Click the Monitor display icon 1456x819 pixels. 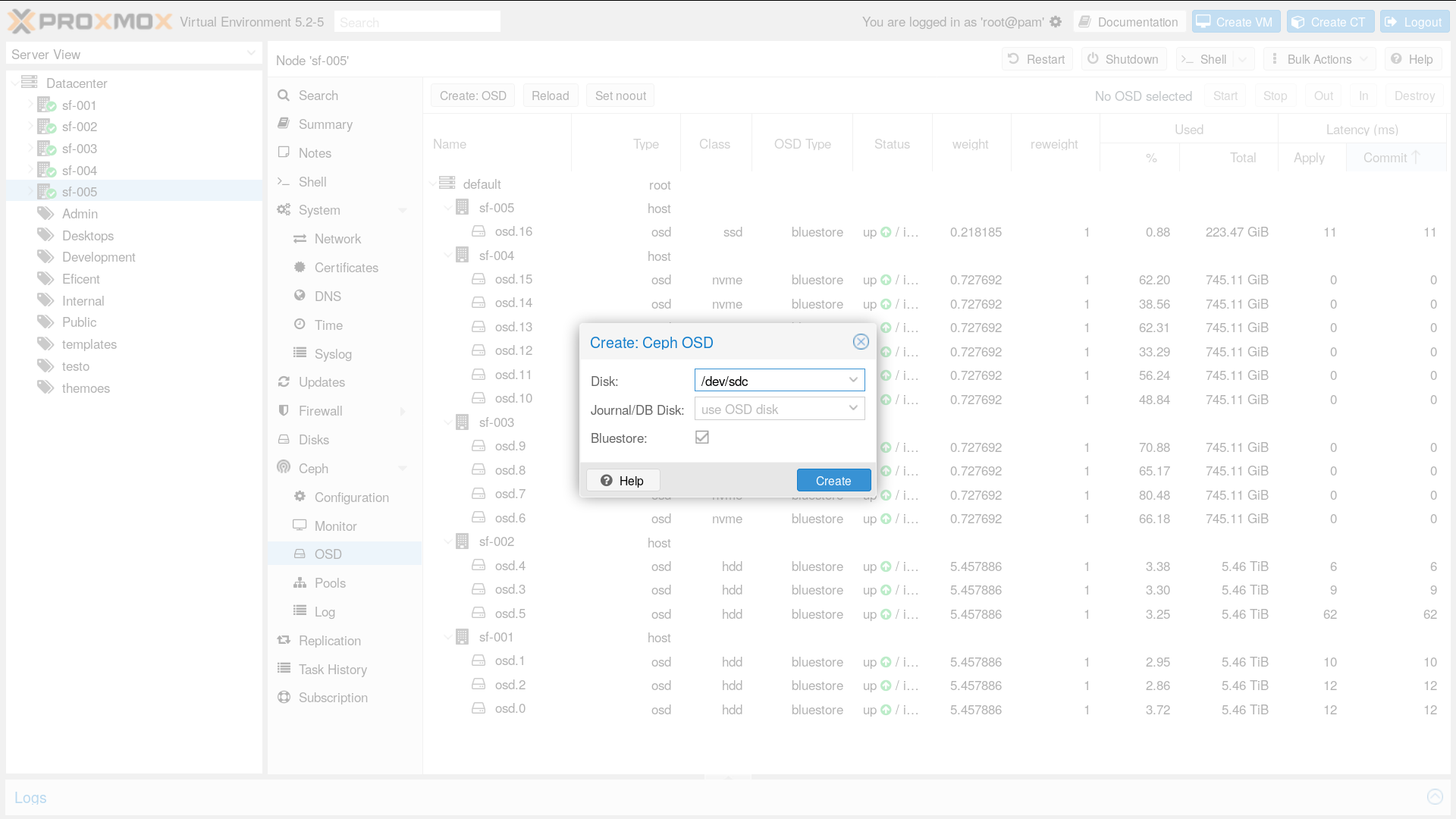coord(300,525)
